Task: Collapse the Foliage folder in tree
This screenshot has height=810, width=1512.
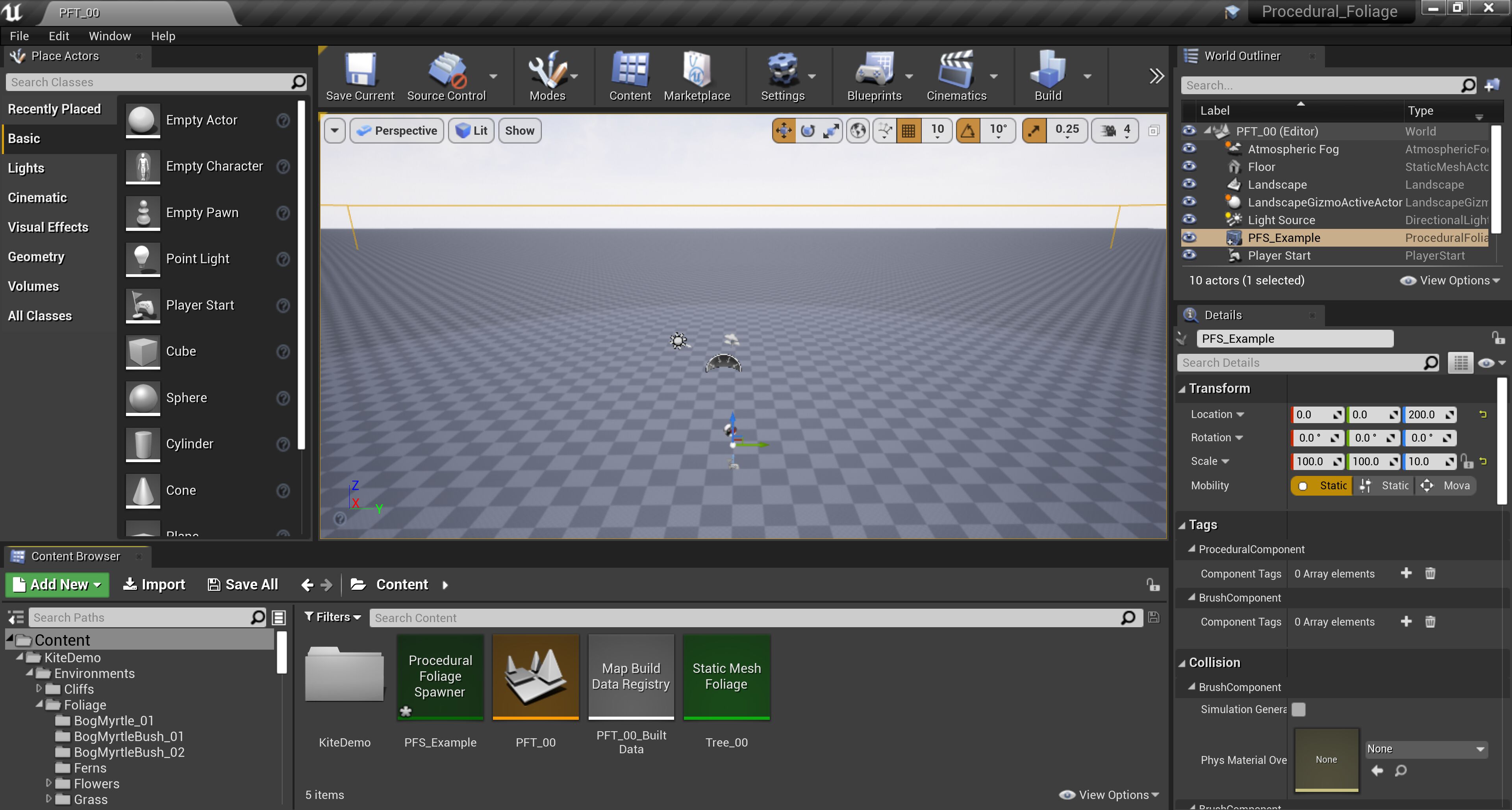Action: (39, 704)
